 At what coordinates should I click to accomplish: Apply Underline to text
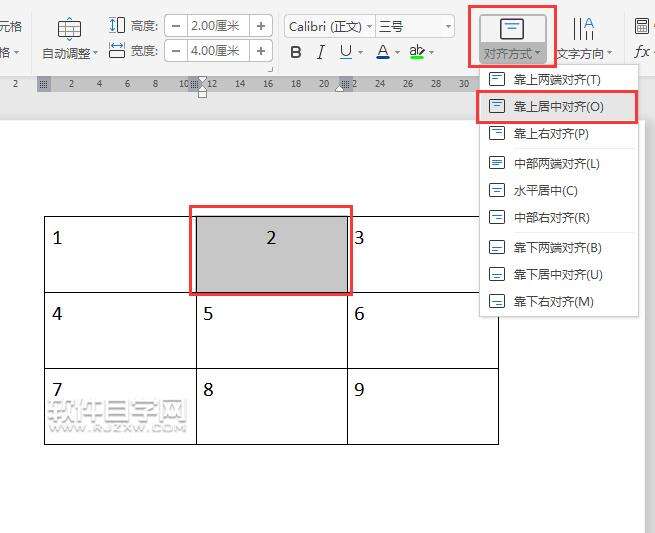(346, 52)
